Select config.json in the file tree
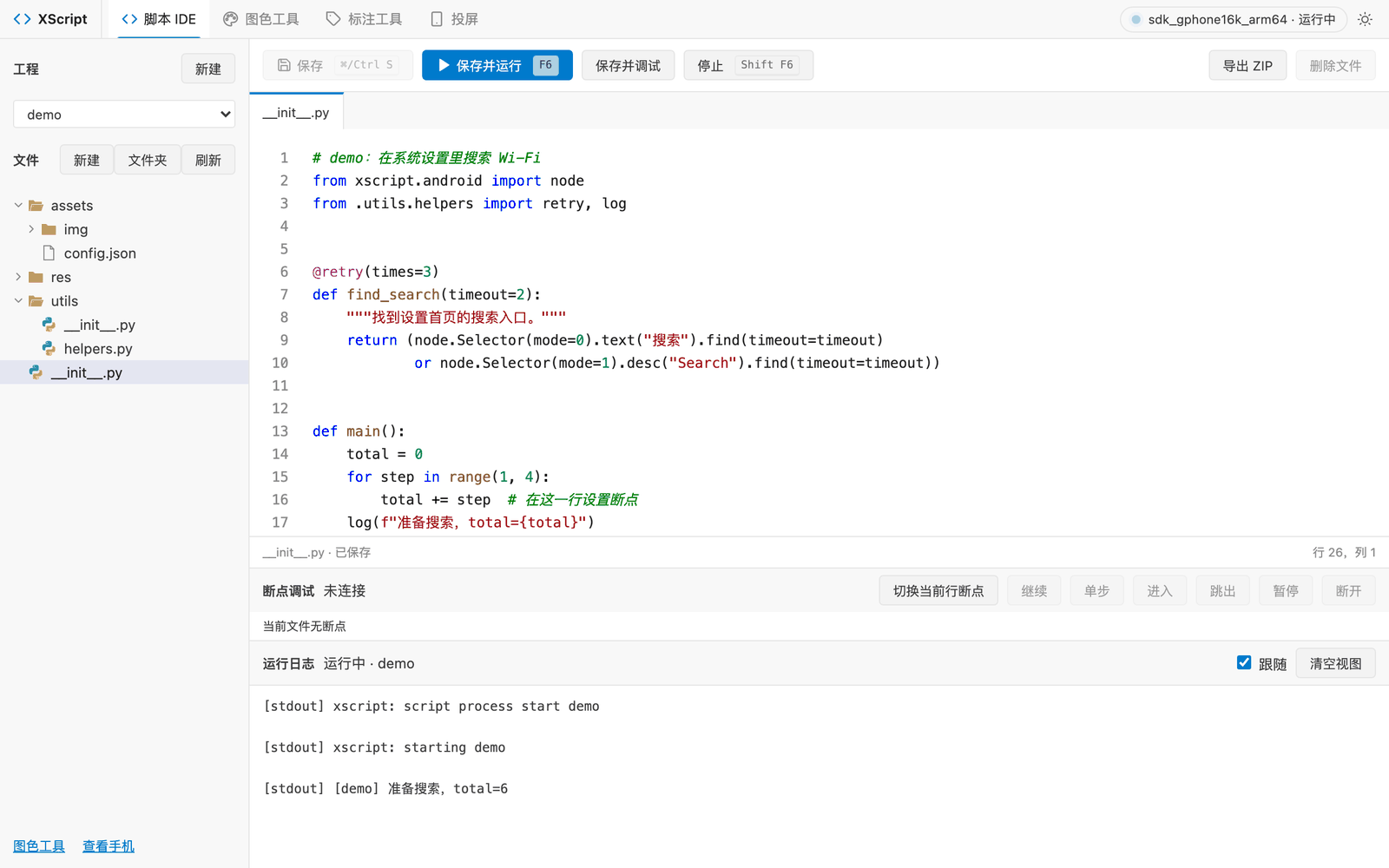This screenshot has height=868, width=1389. point(124,253)
